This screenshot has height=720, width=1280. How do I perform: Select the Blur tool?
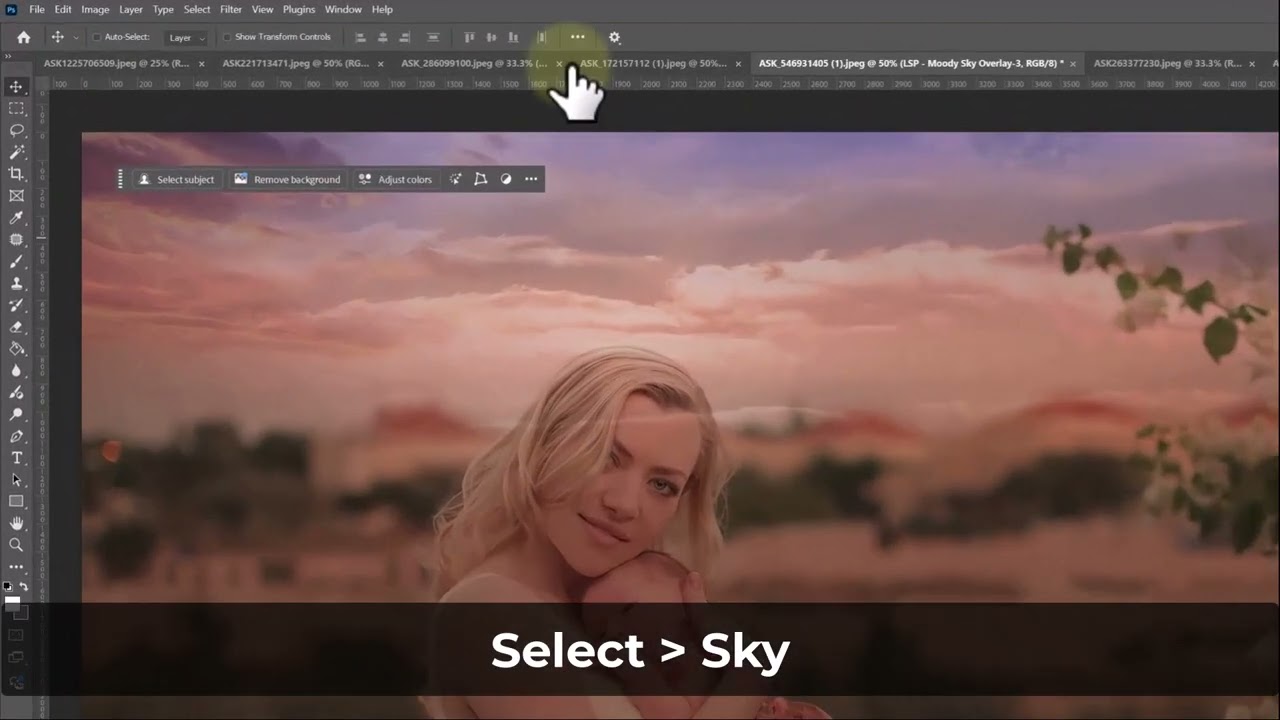(x=16, y=371)
